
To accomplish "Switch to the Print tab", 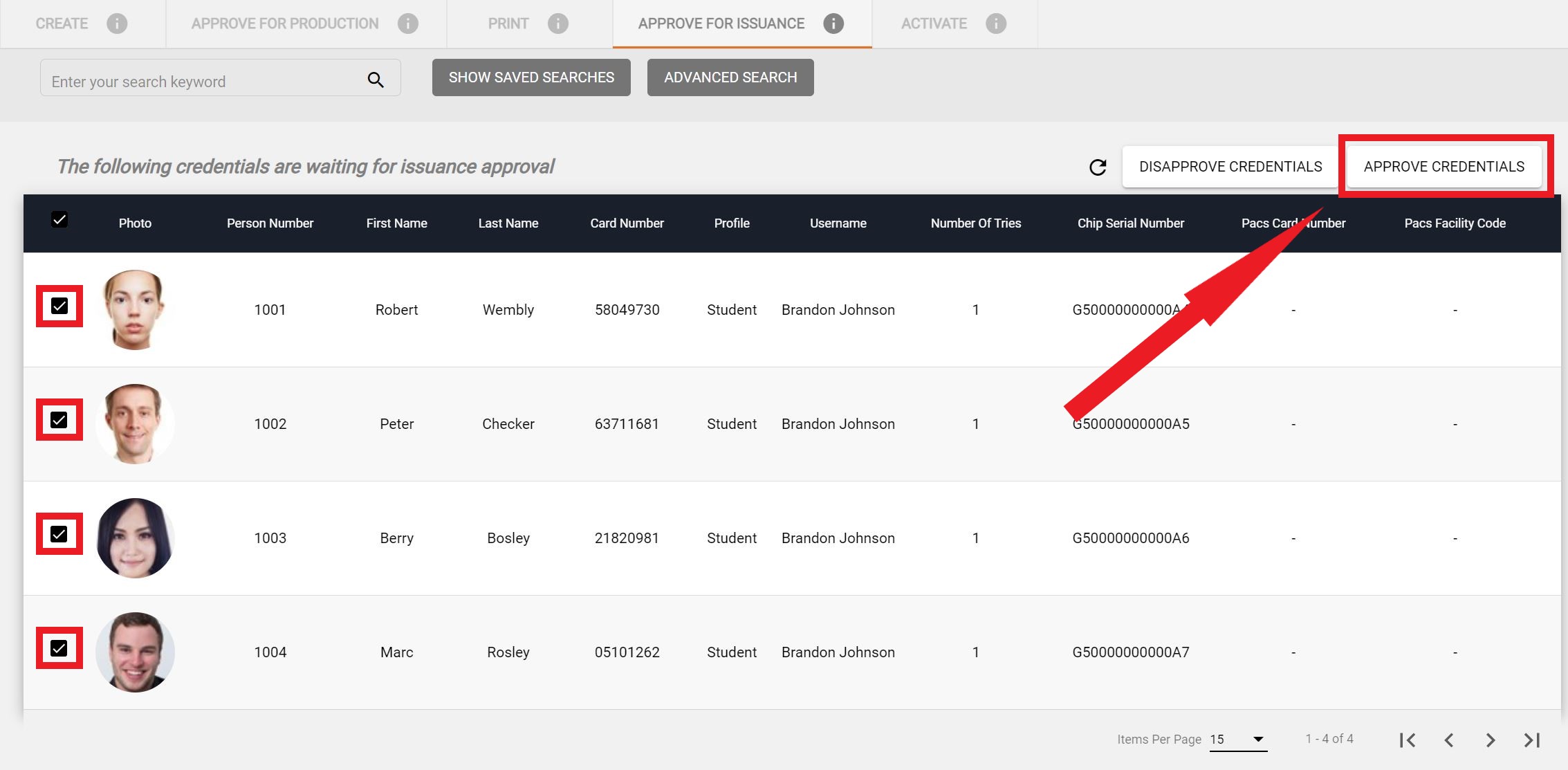I will 508,24.
